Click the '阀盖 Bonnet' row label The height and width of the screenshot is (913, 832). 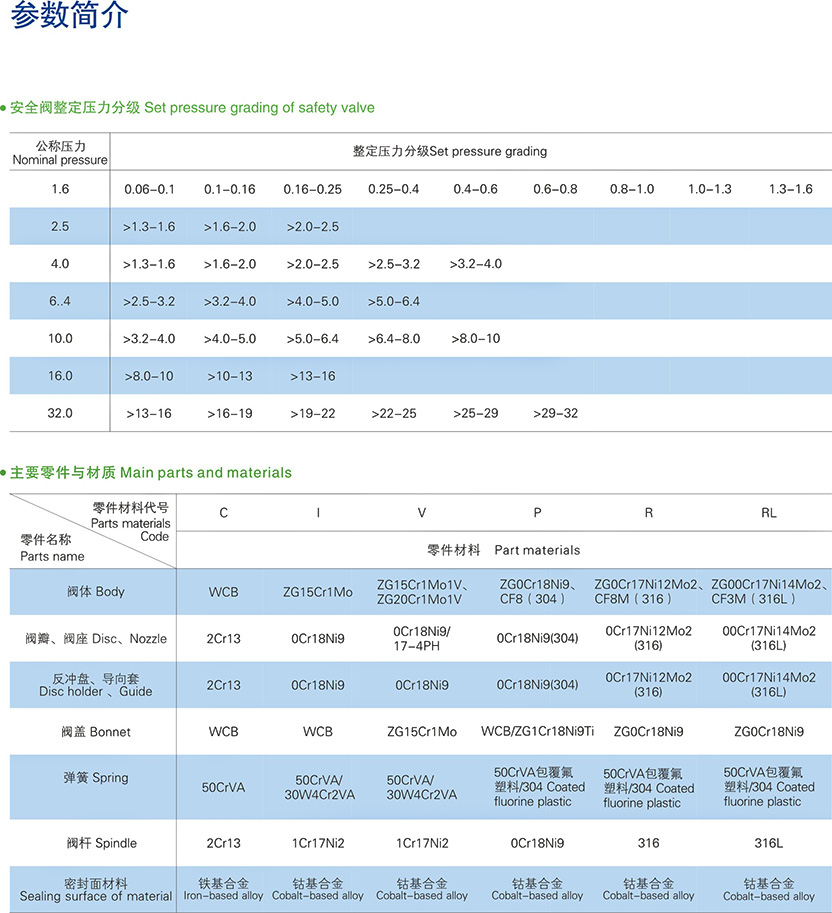pos(95,732)
